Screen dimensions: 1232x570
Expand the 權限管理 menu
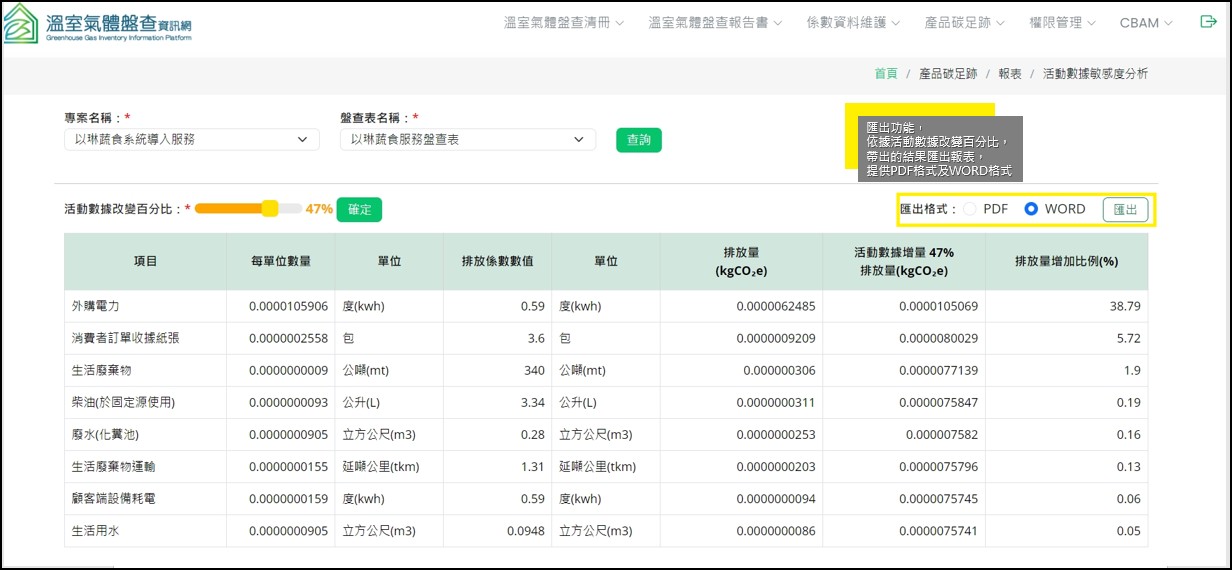(x=1062, y=23)
